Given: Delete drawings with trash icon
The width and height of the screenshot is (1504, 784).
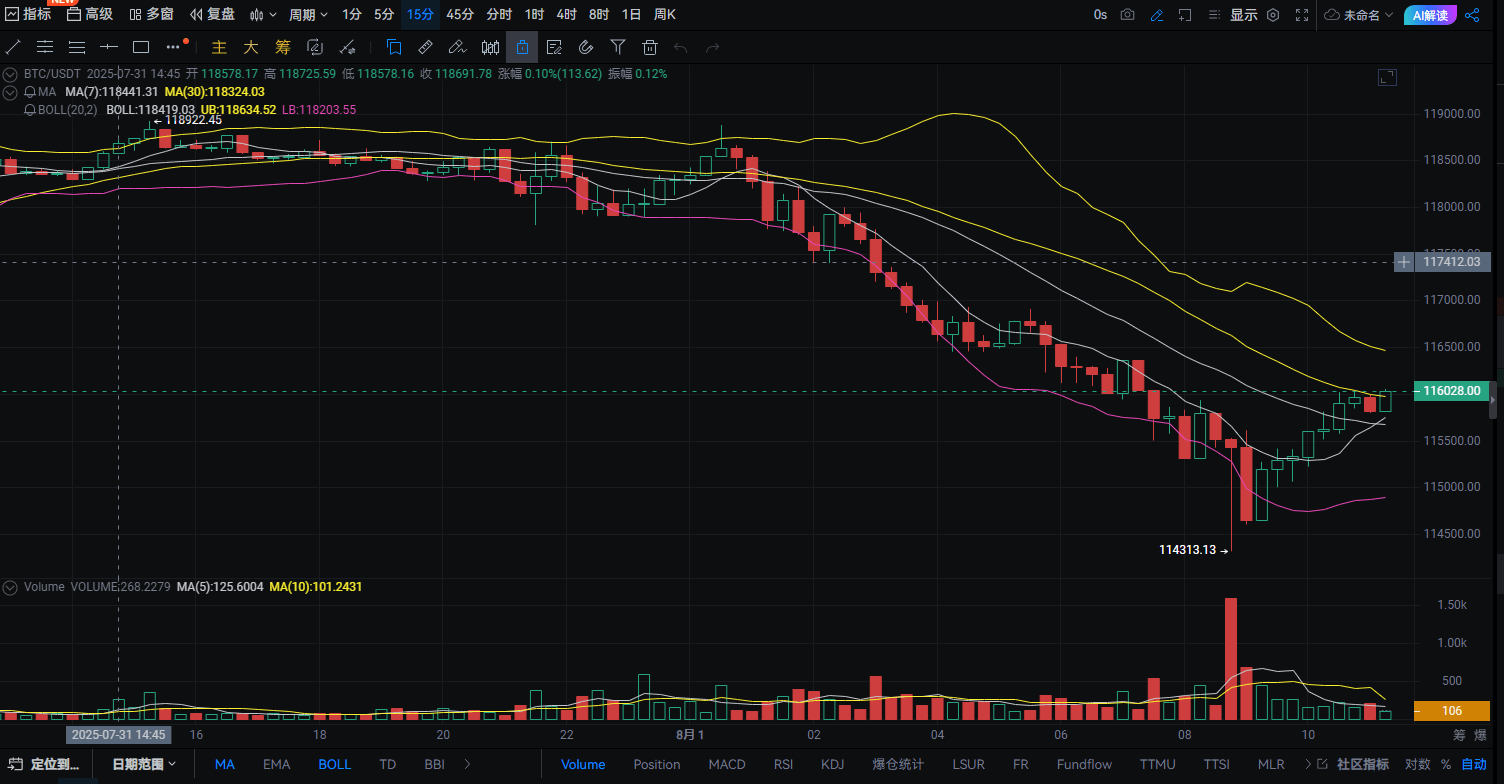Looking at the screenshot, I should coord(650,47).
